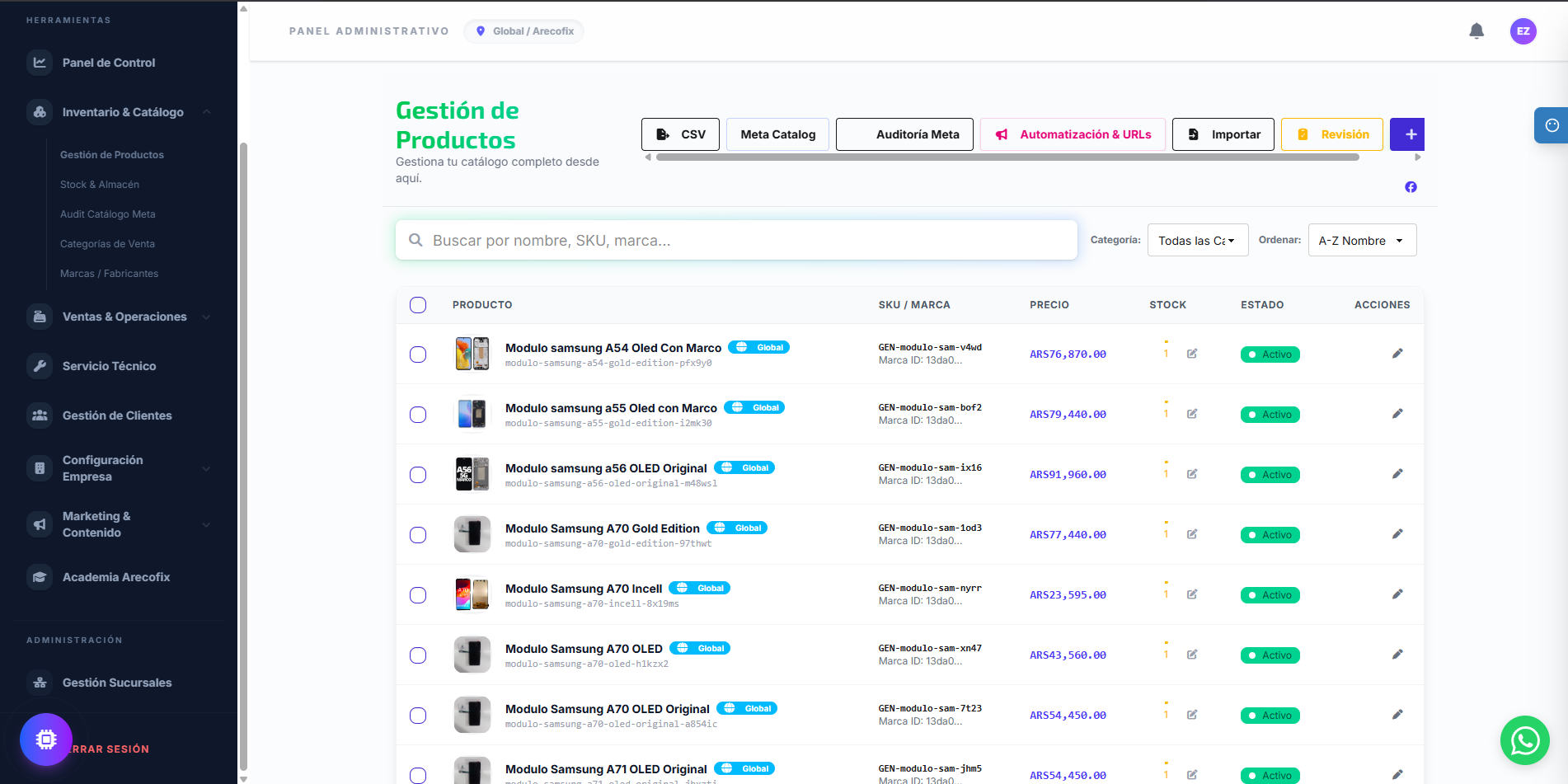
Task: Edit stock for Modulo Samsung A70 OLED Original
Action: [1192, 715]
